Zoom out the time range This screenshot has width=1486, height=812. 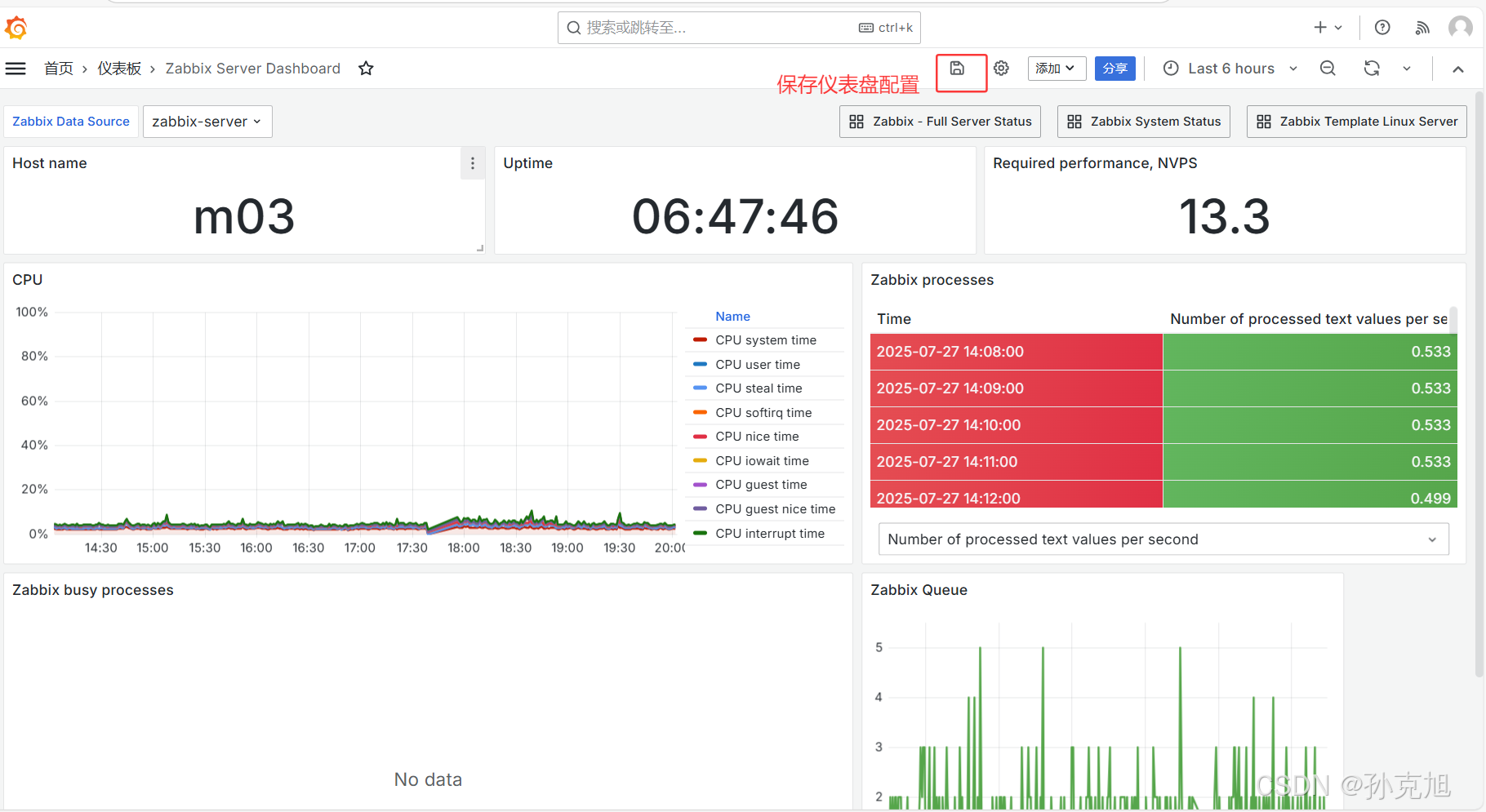pos(1328,69)
